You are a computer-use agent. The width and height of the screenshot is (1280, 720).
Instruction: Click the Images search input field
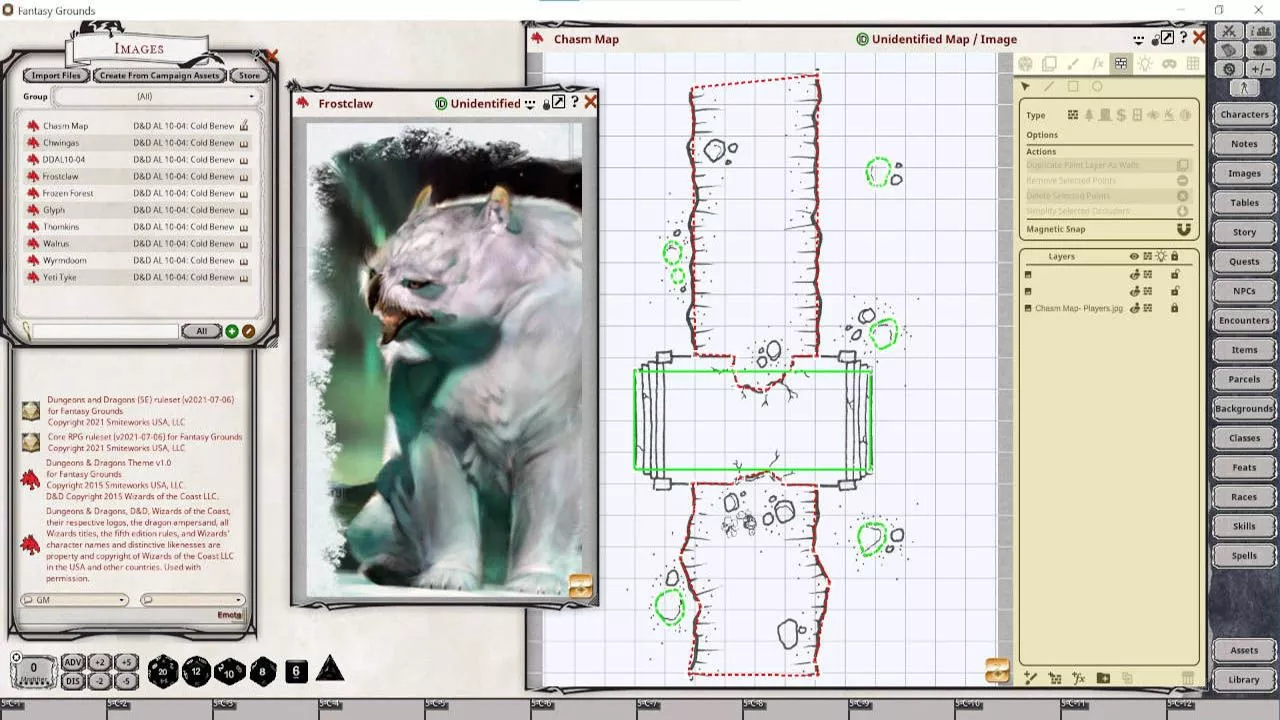point(105,331)
